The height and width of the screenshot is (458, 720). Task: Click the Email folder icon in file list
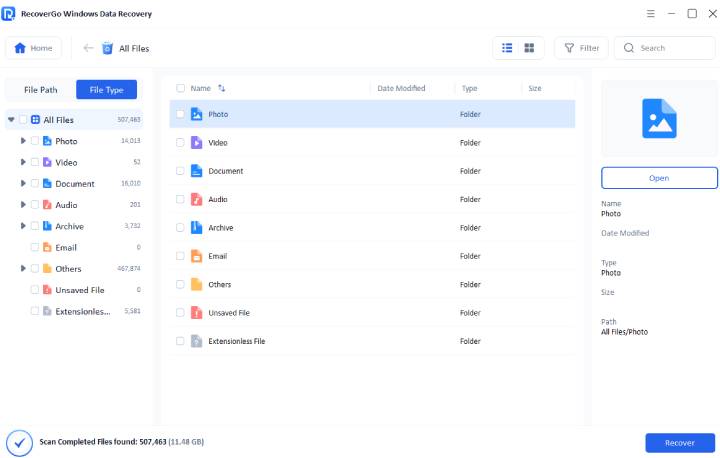coord(197,256)
